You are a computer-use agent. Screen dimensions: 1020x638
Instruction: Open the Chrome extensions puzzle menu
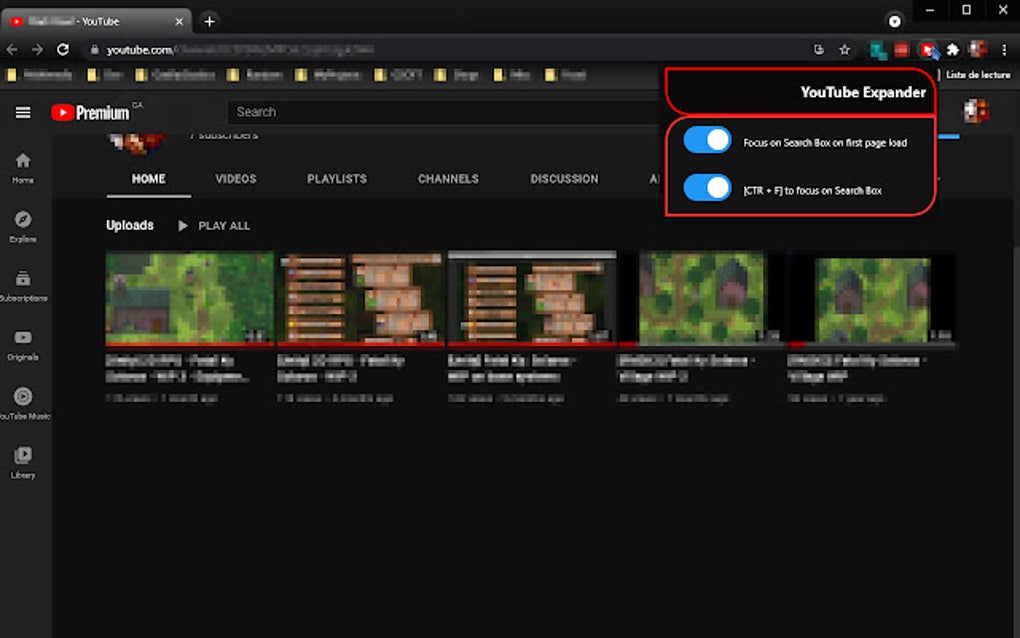tap(952, 48)
